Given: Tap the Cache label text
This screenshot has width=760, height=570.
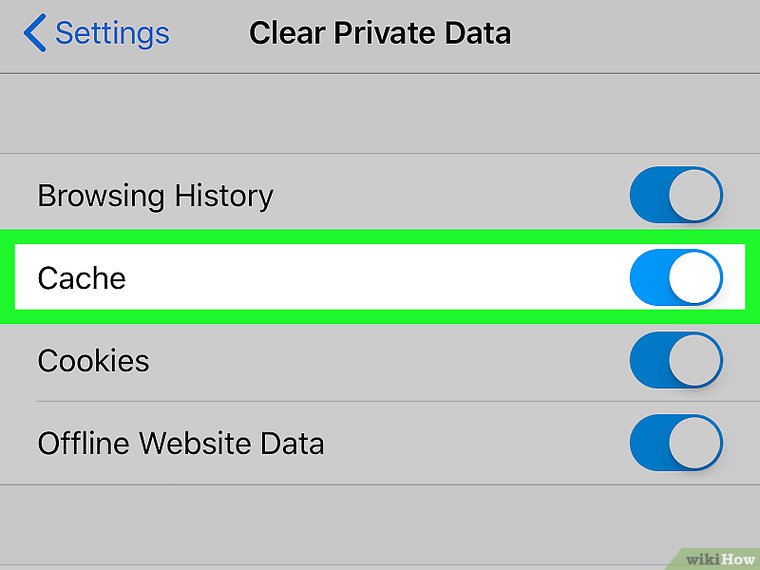Looking at the screenshot, I should (x=82, y=277).
